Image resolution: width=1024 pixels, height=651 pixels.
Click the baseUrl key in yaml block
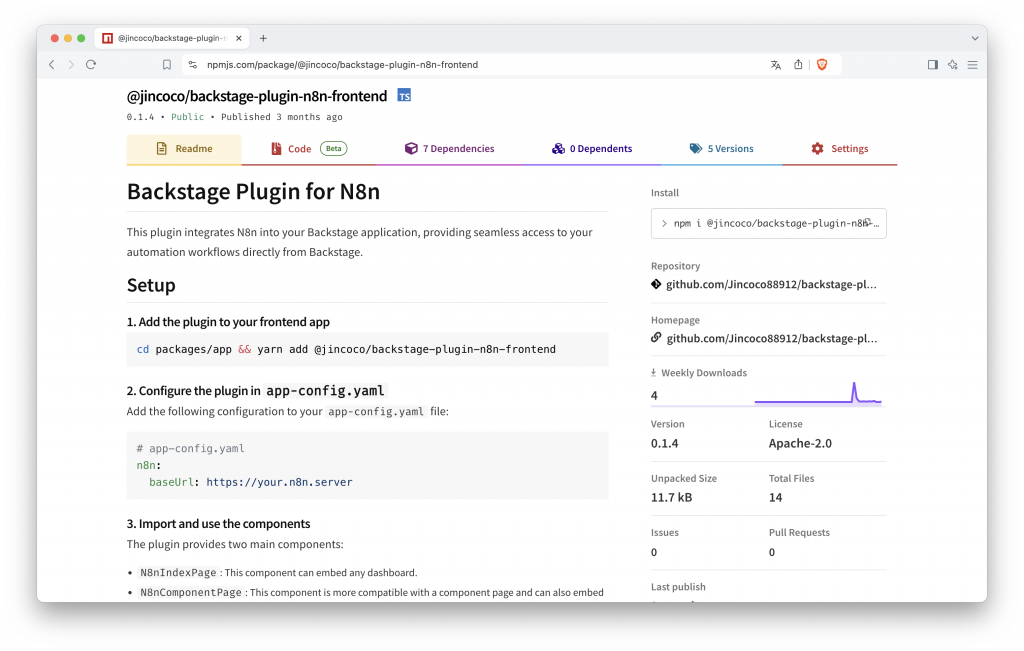171,482
